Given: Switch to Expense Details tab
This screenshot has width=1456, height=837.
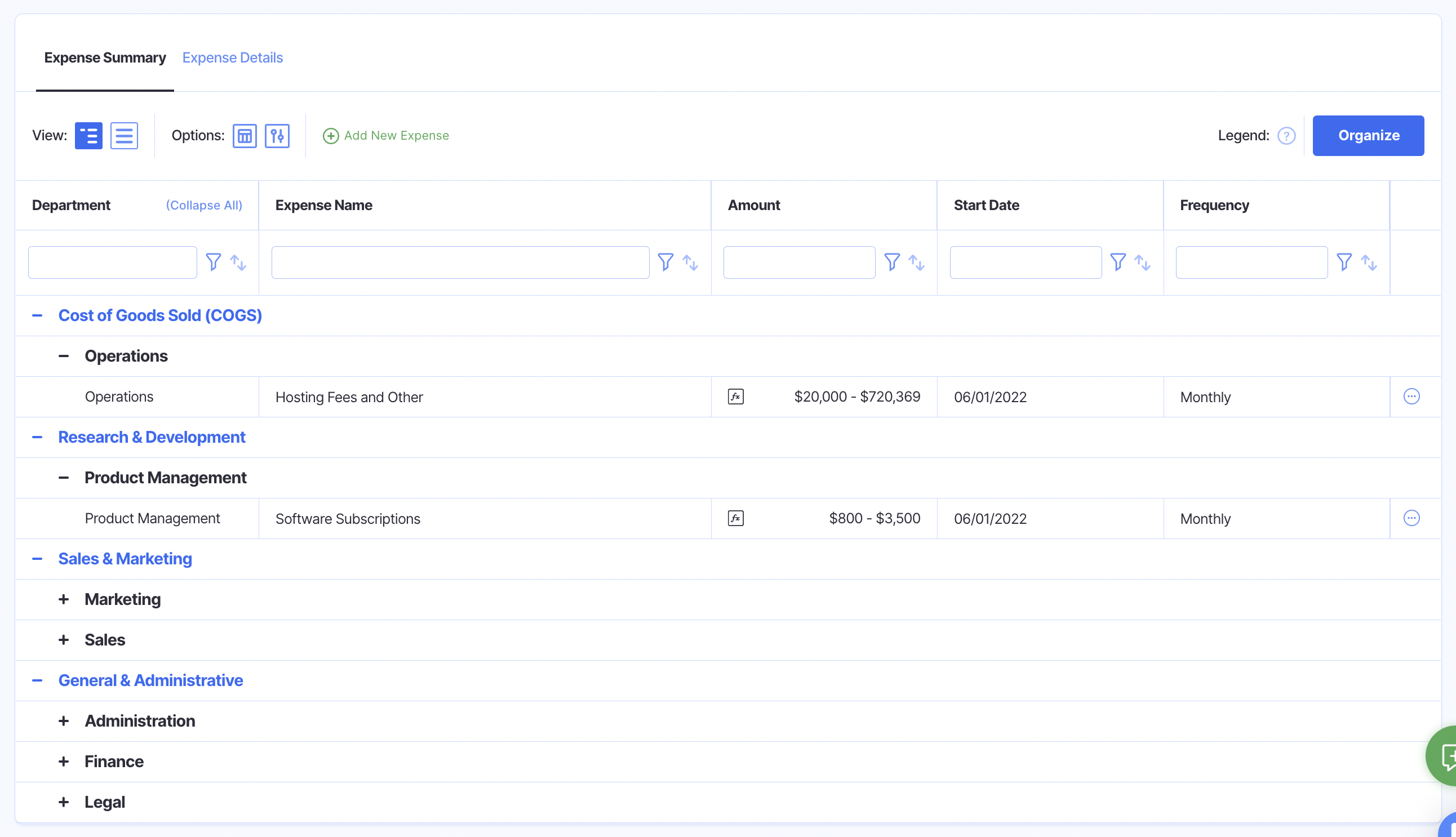Looking at the screenshot, I should click(x=232, y=57).
